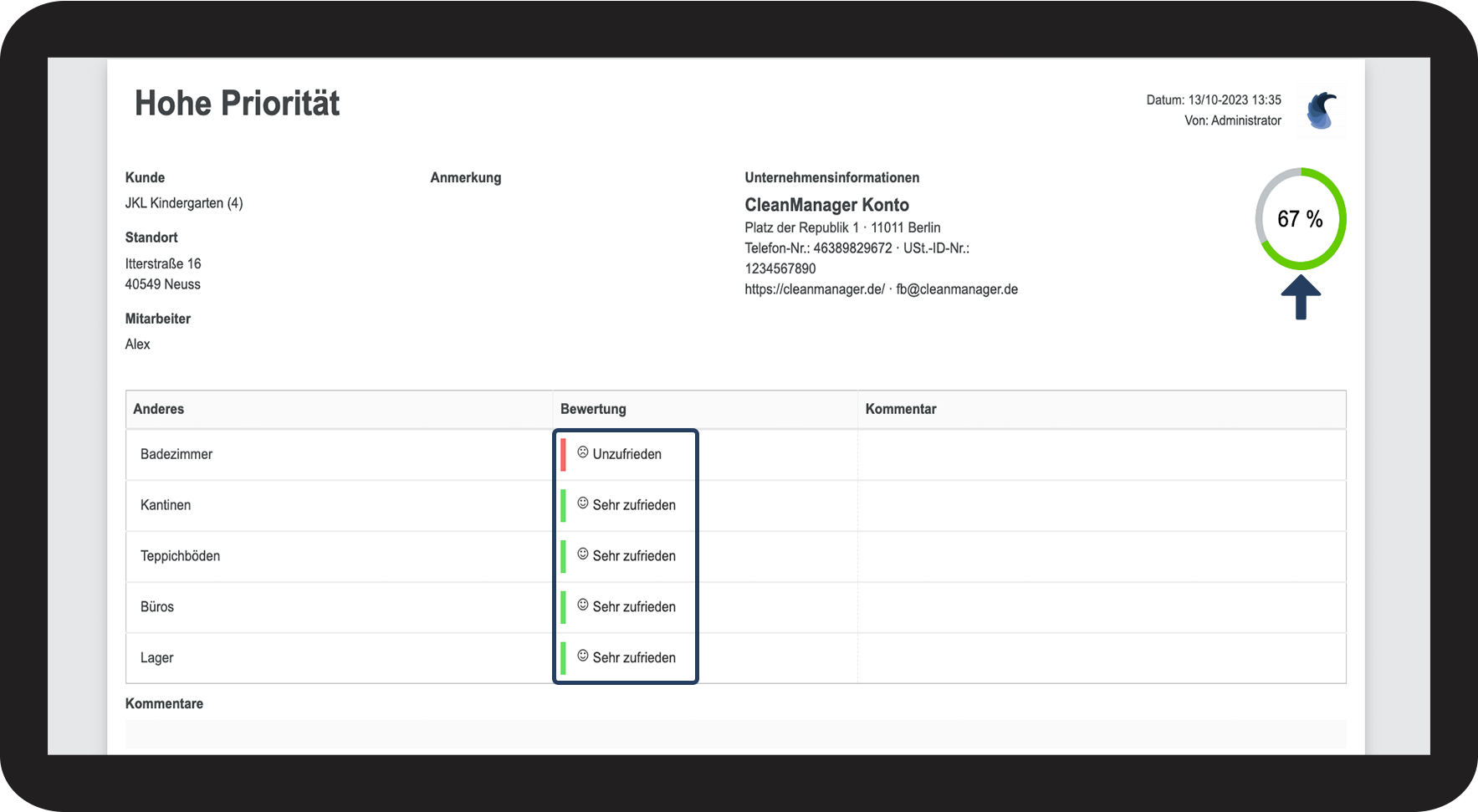The image size is (1478, 812).
Task: Click the smiley icon in Lager row
Action: (583, 656)
